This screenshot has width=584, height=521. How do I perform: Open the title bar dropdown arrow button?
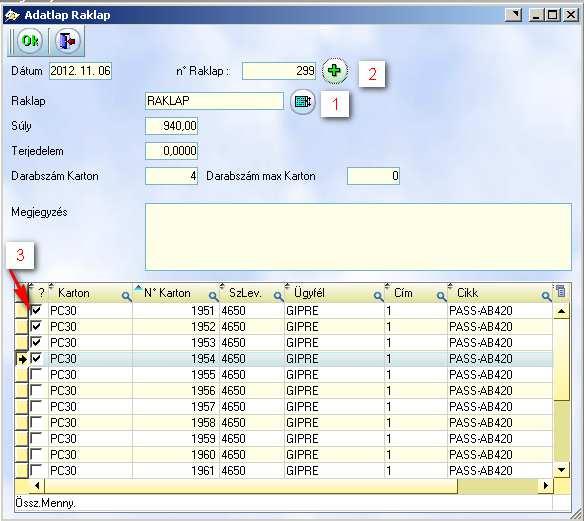tap(513, 15)
